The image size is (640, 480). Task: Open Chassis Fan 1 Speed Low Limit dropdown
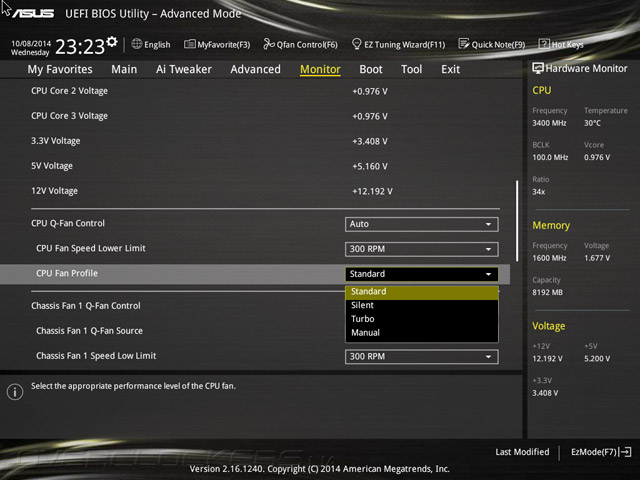click(x=422, y=356)
